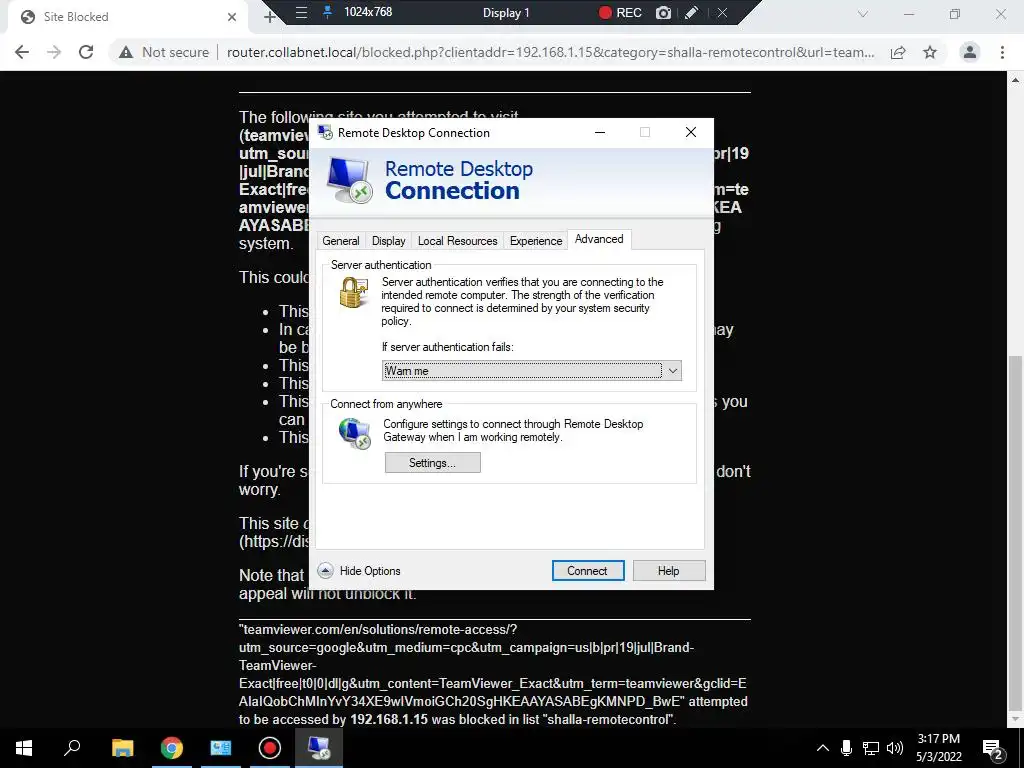The width and height of the screenshot is (1024, 768).
Task: Reload the blocked page in Chrome
Action: [x=86, y=52]
